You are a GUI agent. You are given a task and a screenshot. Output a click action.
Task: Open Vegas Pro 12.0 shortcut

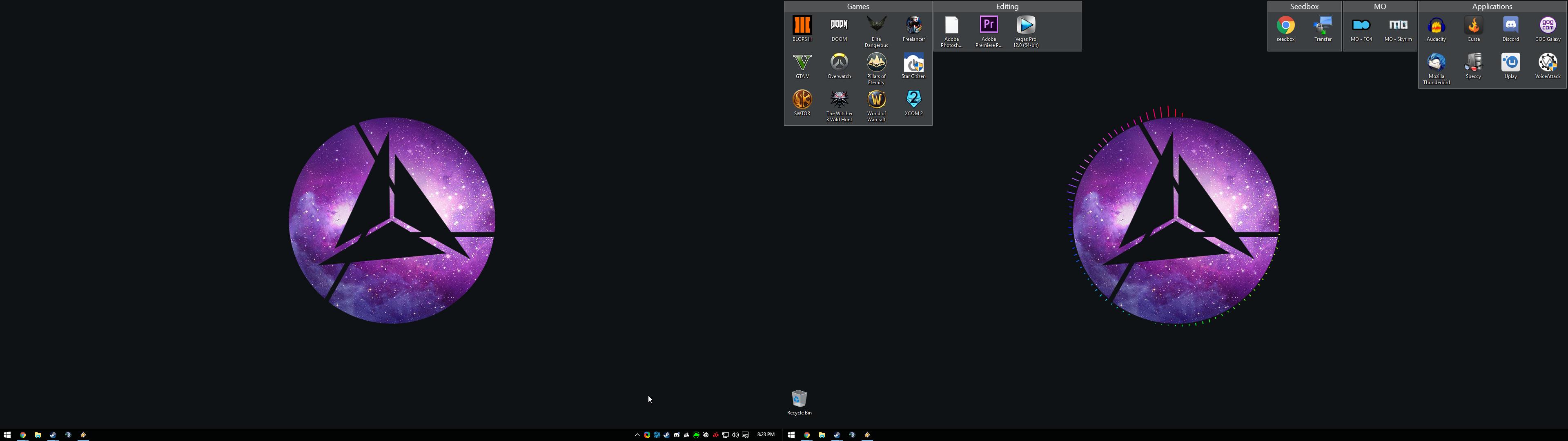[1026, 32]
